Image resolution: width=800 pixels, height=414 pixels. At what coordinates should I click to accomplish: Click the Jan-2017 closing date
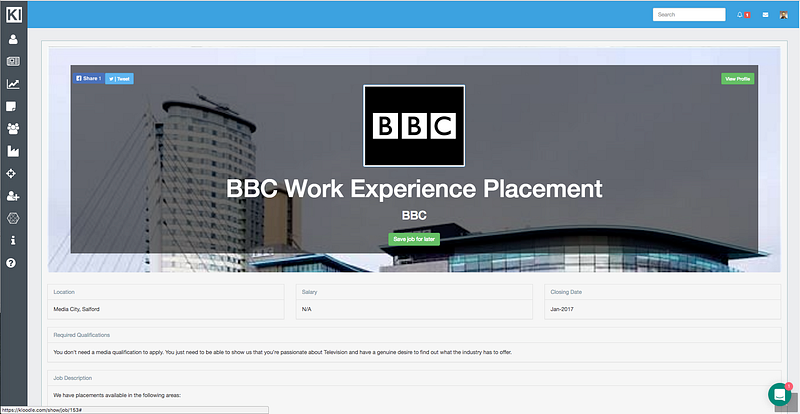(x=561, y=309)
